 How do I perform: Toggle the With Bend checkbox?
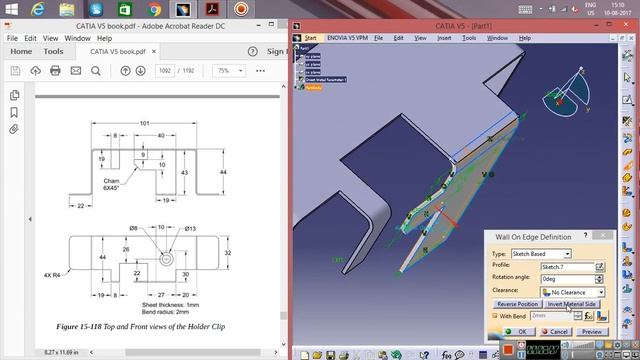click(495, 316)
